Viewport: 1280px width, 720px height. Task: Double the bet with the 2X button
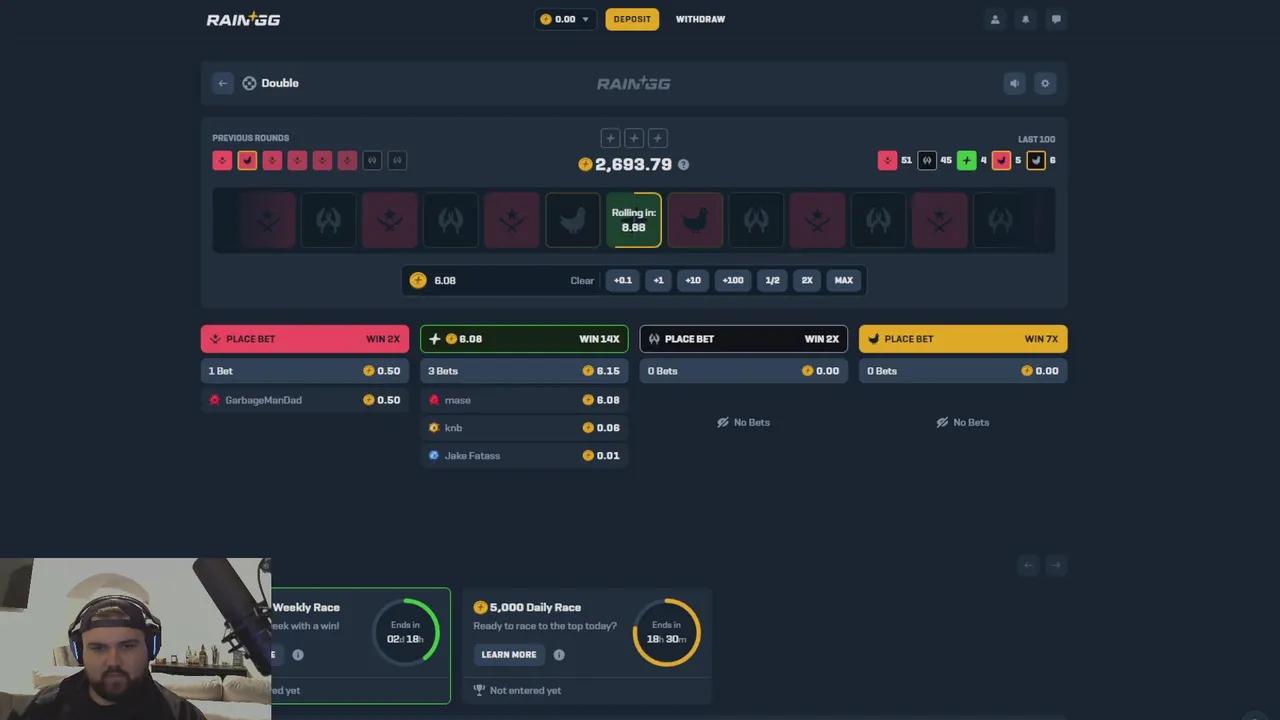(807, 280)
